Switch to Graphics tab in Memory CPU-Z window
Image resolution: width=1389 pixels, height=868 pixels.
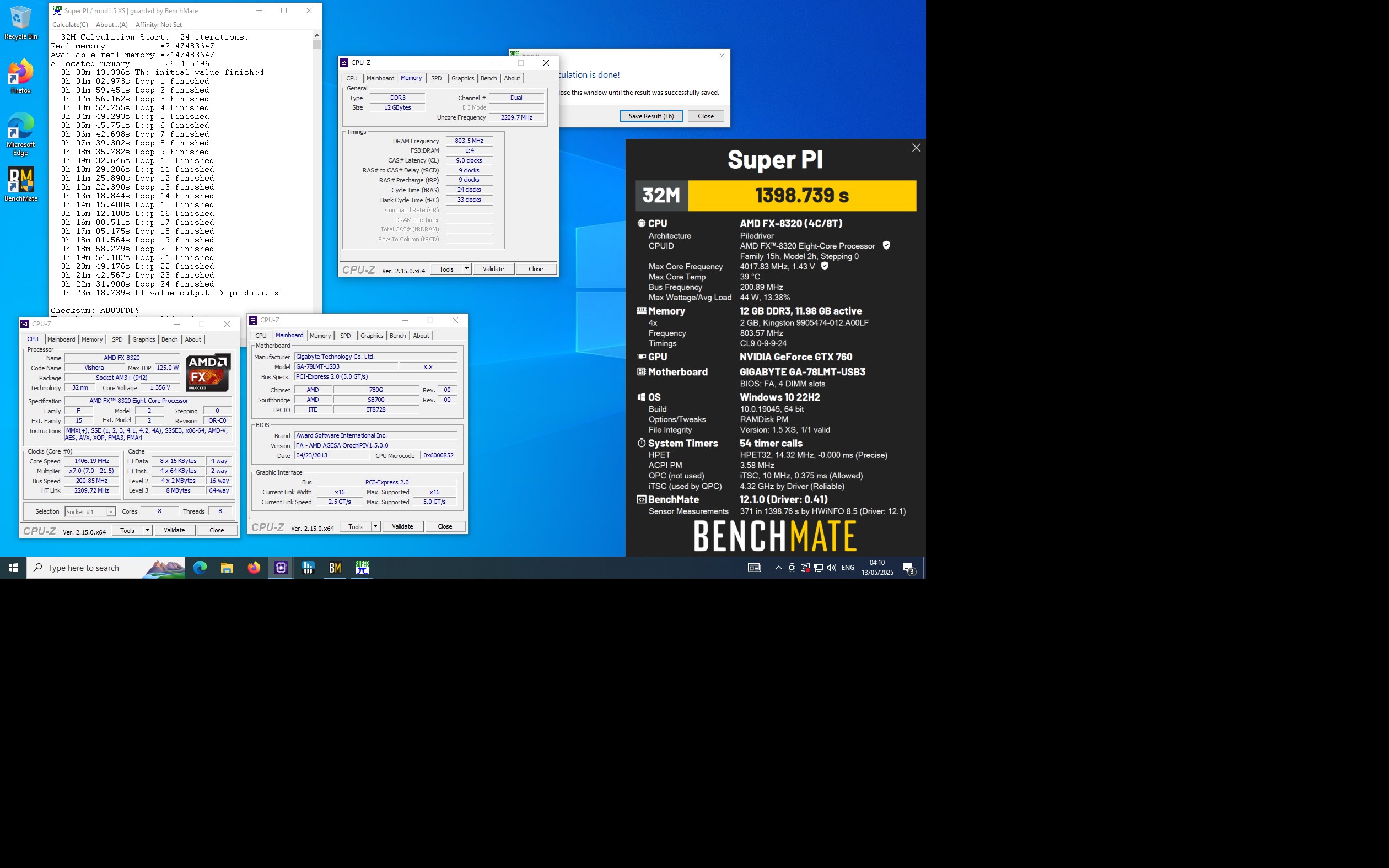(x=462, y=78)
